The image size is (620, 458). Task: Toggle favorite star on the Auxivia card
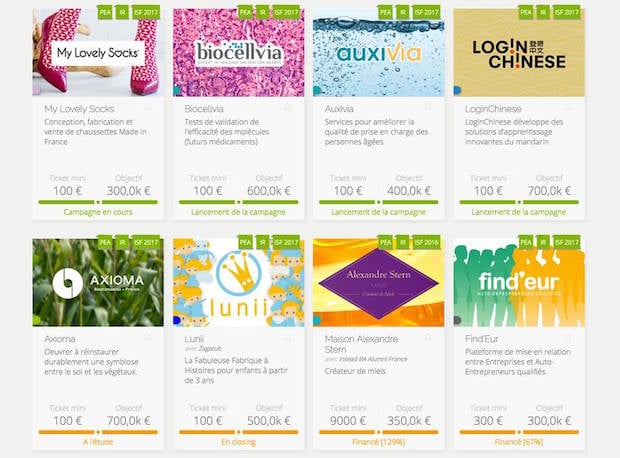click(428, 107)
